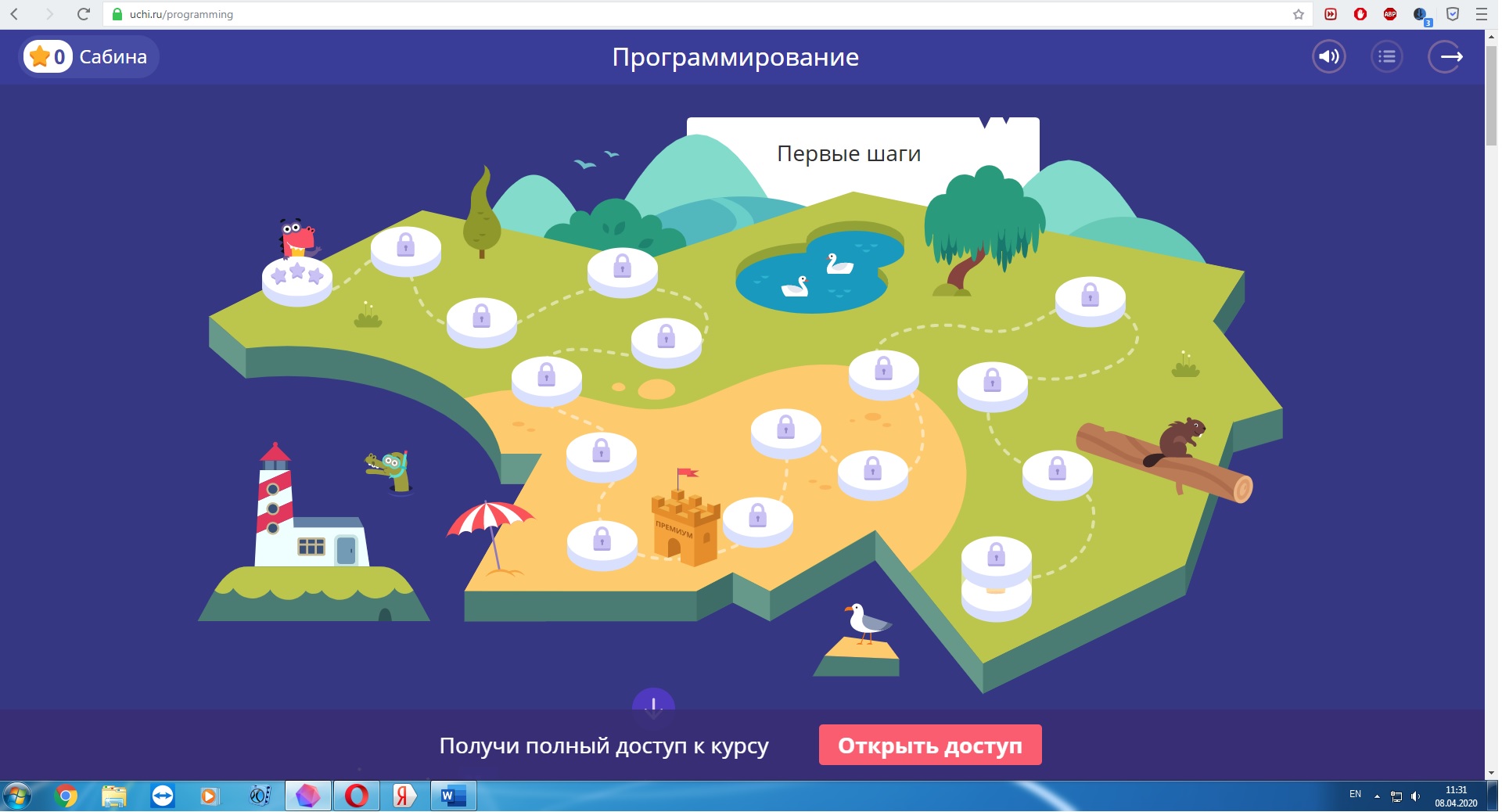Click the Сабина profile name
Viewport: 1502px width, 812px height.
tap(113, 57)
